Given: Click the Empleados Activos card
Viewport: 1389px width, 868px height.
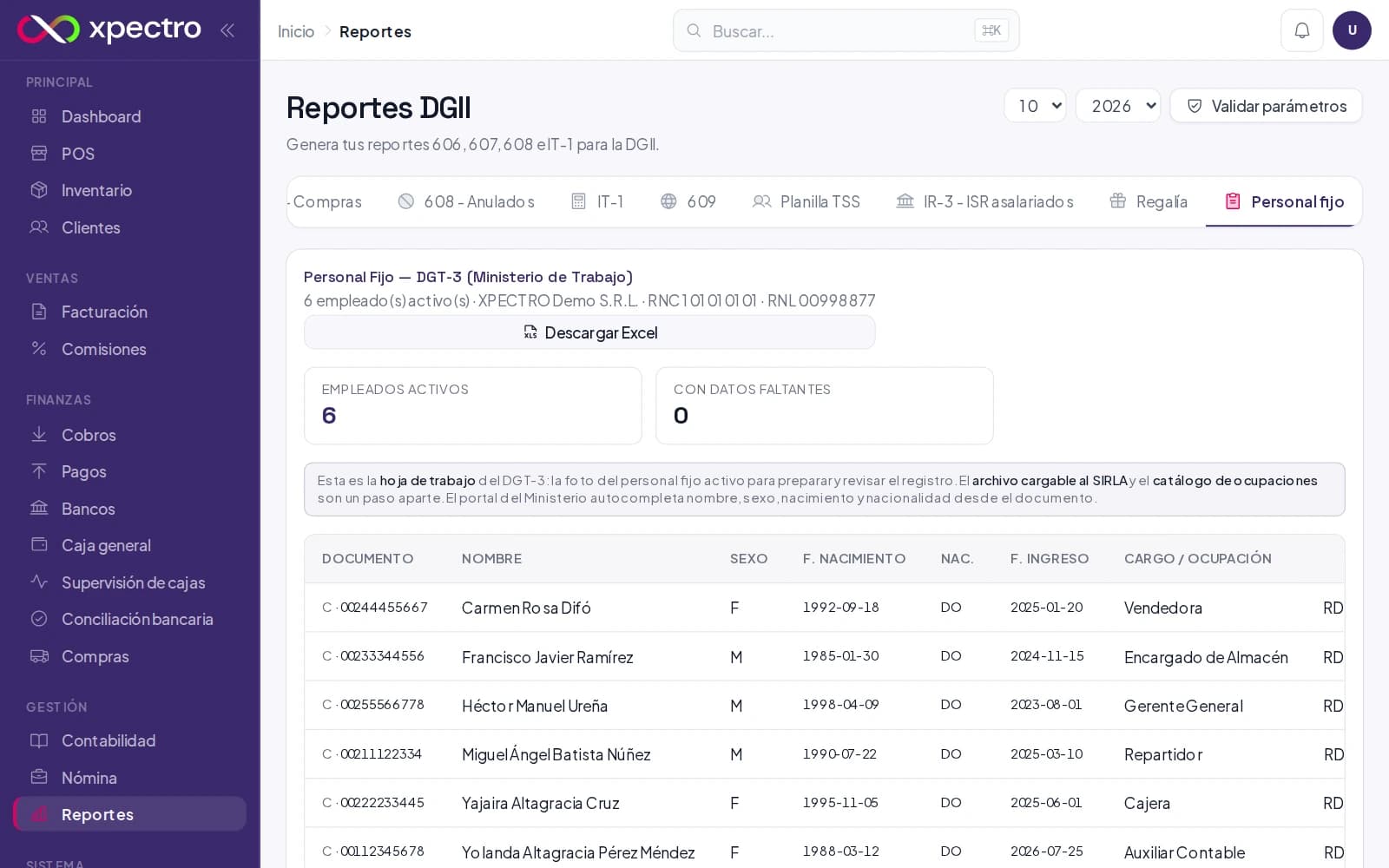Looking at the screenshot, I should tap(473, 405).
